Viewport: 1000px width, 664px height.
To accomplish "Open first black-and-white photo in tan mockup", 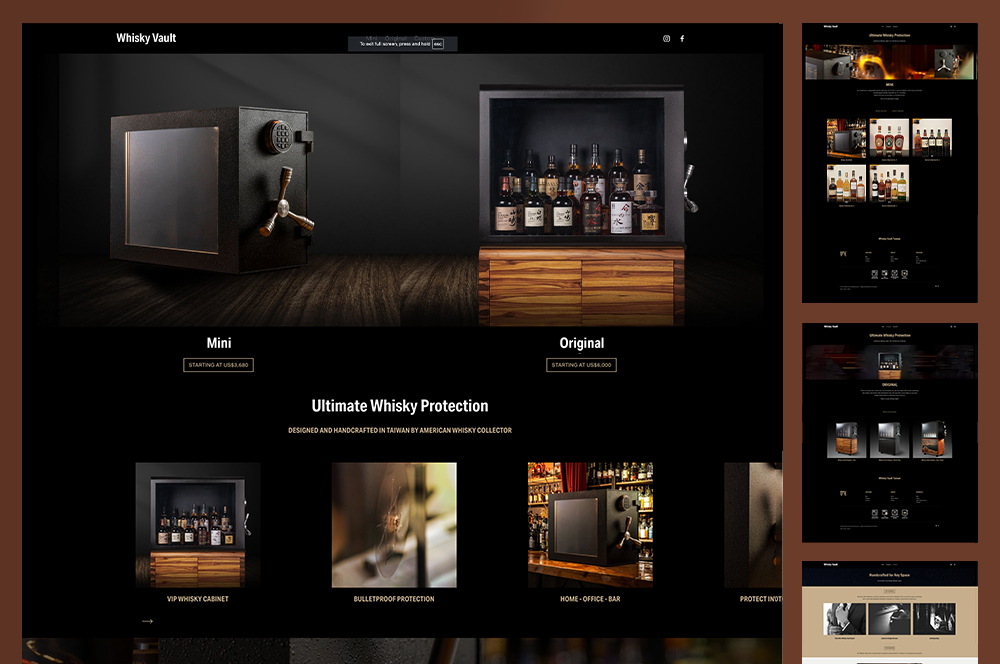I will click(844, 619).
